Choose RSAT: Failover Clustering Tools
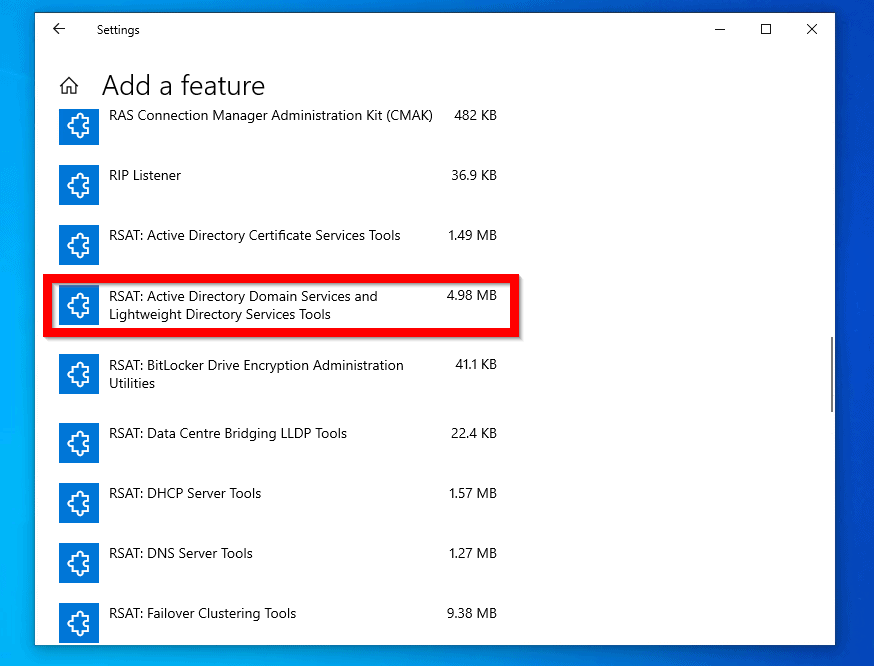 [202, 614]
